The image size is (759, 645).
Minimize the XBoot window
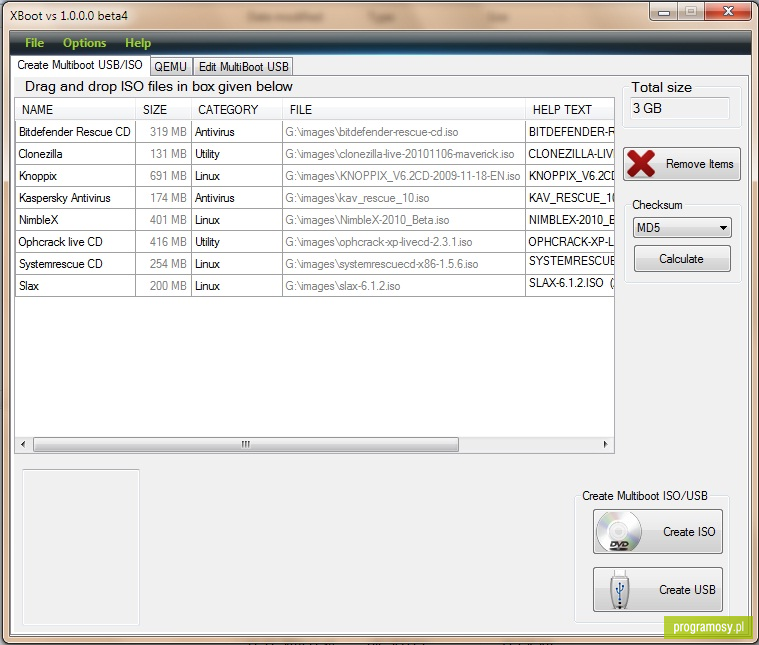(x=664, y=12)
